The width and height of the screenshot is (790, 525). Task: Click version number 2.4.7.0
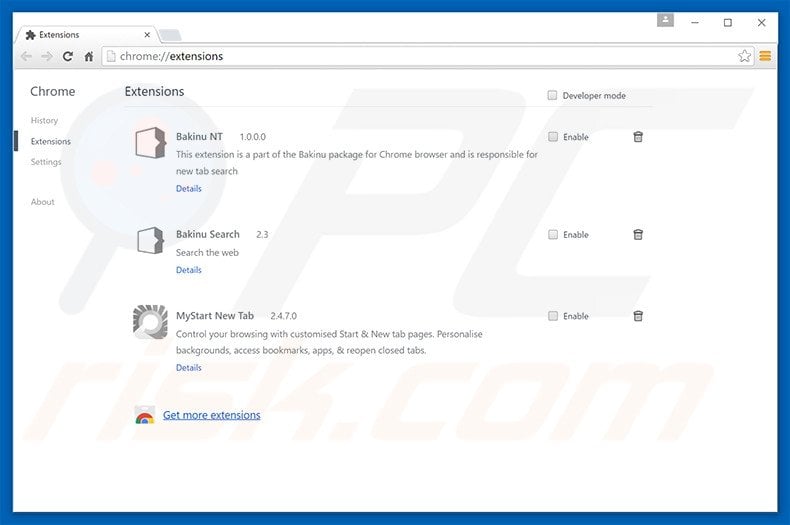point(283,316)
